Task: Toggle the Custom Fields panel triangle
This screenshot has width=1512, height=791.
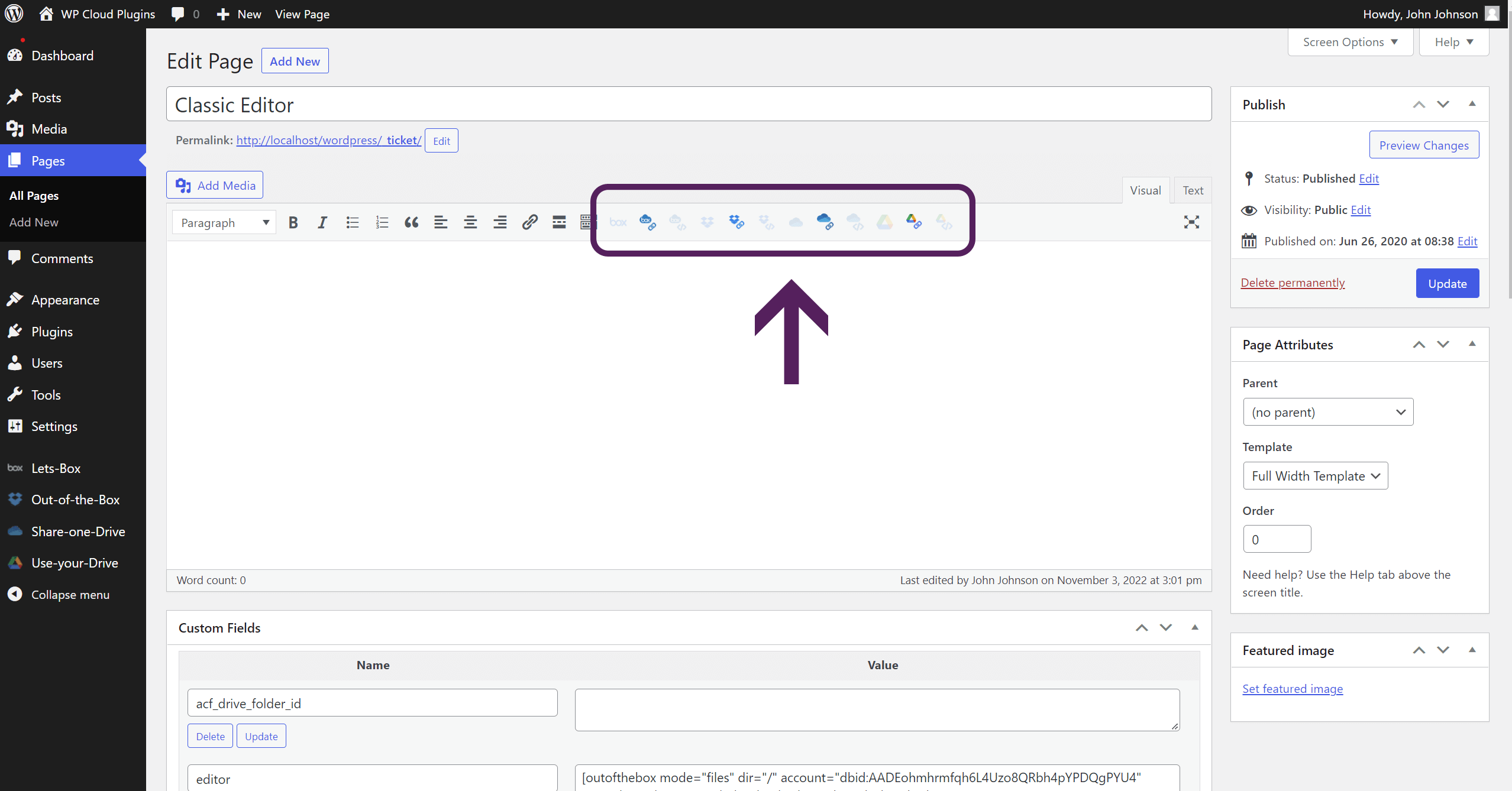Action: click(x=1195, y=628)
